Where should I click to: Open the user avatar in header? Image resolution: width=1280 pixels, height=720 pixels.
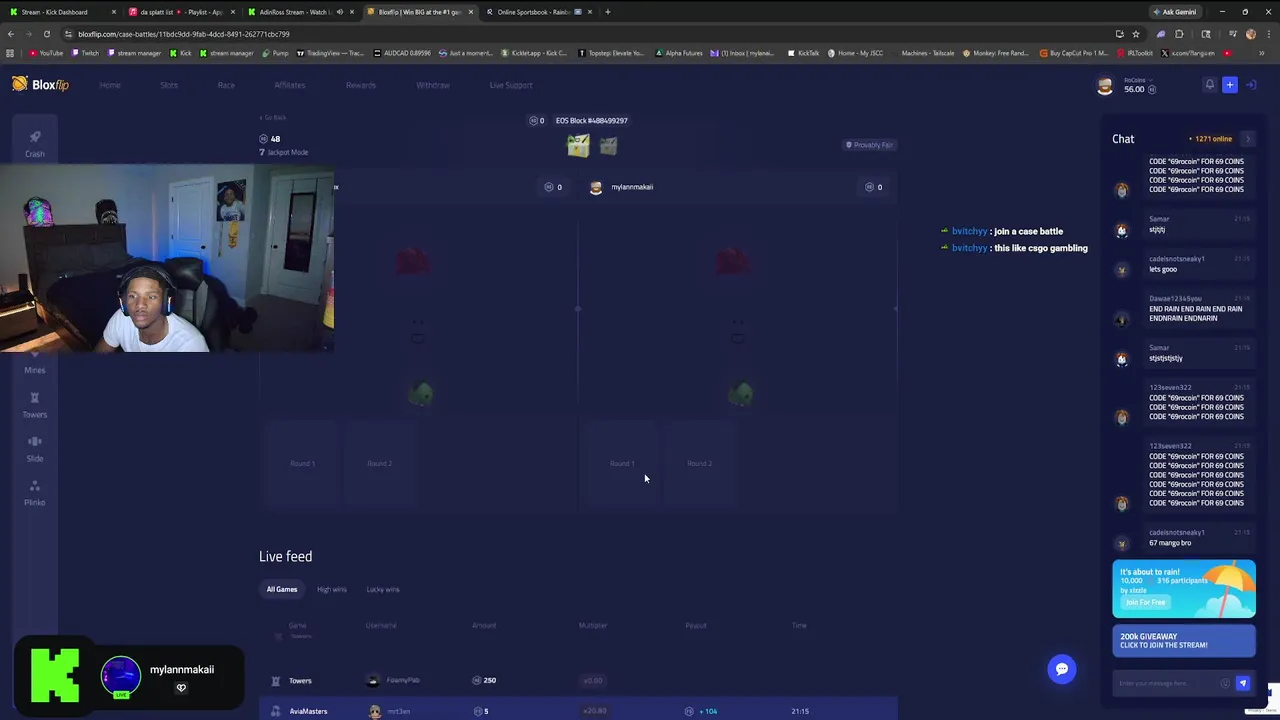1105,86
